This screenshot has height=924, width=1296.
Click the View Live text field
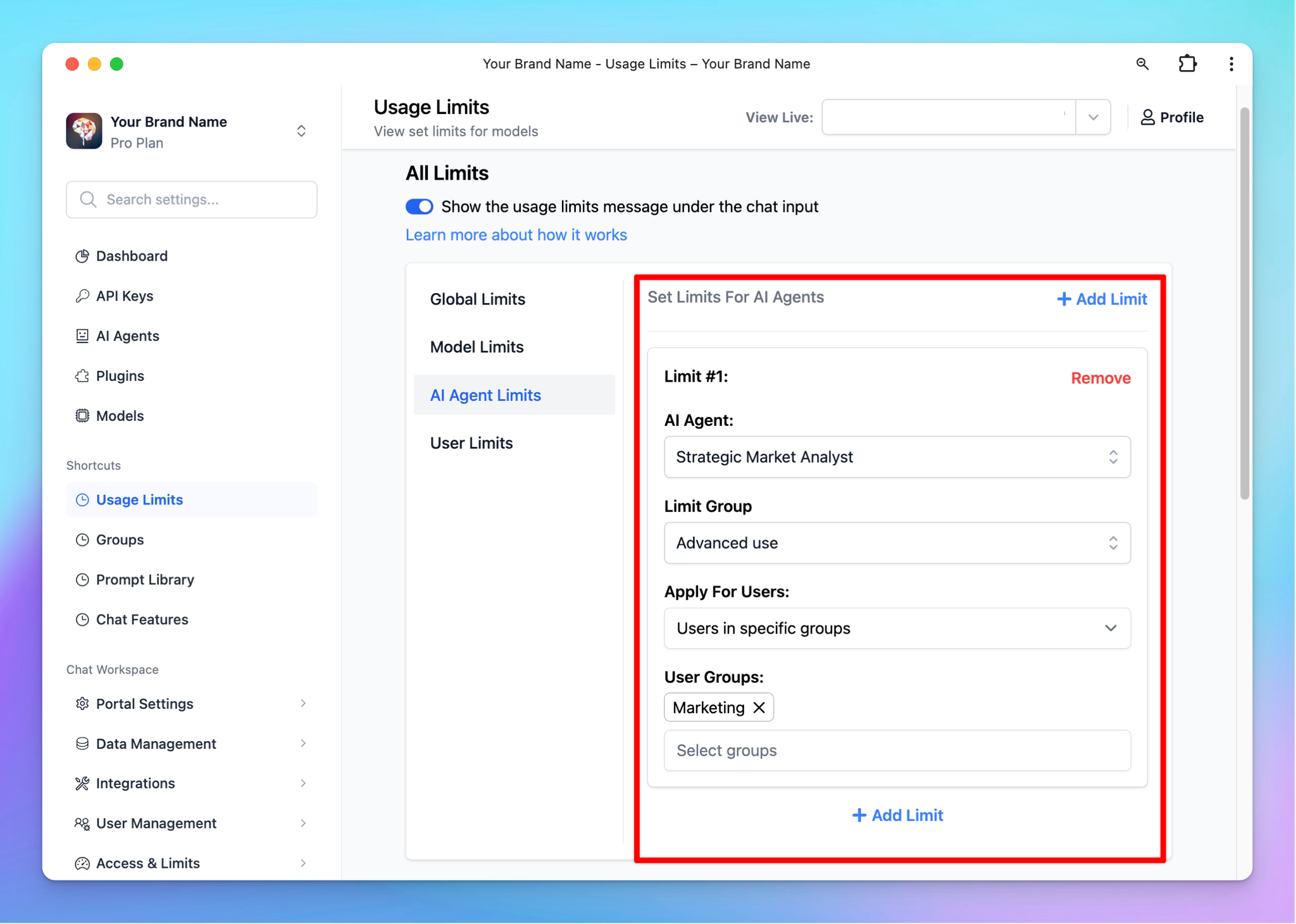(x=949, y=117)
